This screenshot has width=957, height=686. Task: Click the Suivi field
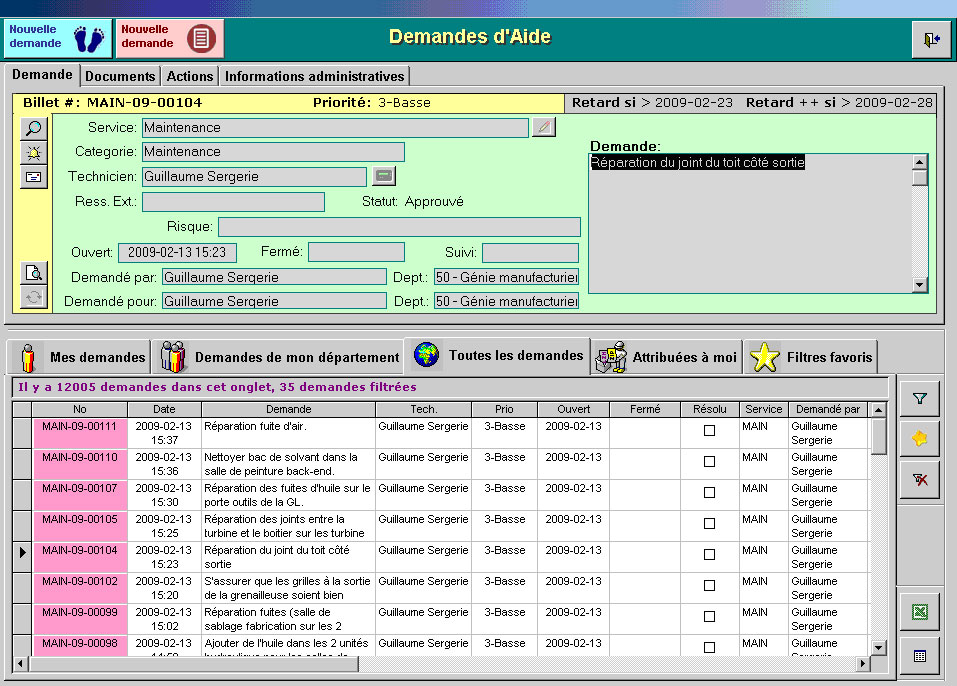coord(530,252)
